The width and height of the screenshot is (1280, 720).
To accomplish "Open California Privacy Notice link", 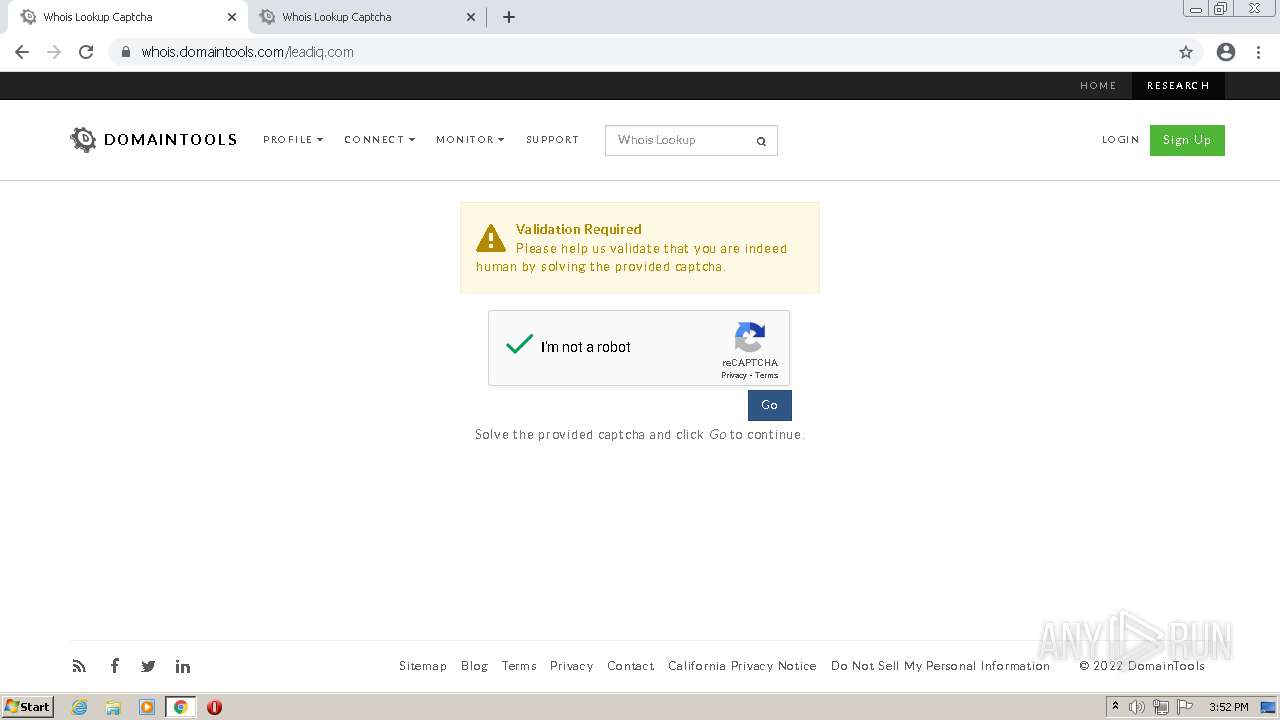I will 742,666.
